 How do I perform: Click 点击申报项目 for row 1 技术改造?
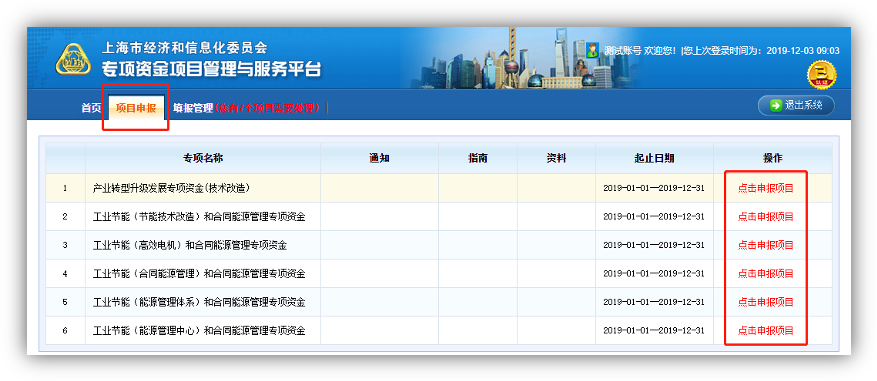(x=765, y=188)
